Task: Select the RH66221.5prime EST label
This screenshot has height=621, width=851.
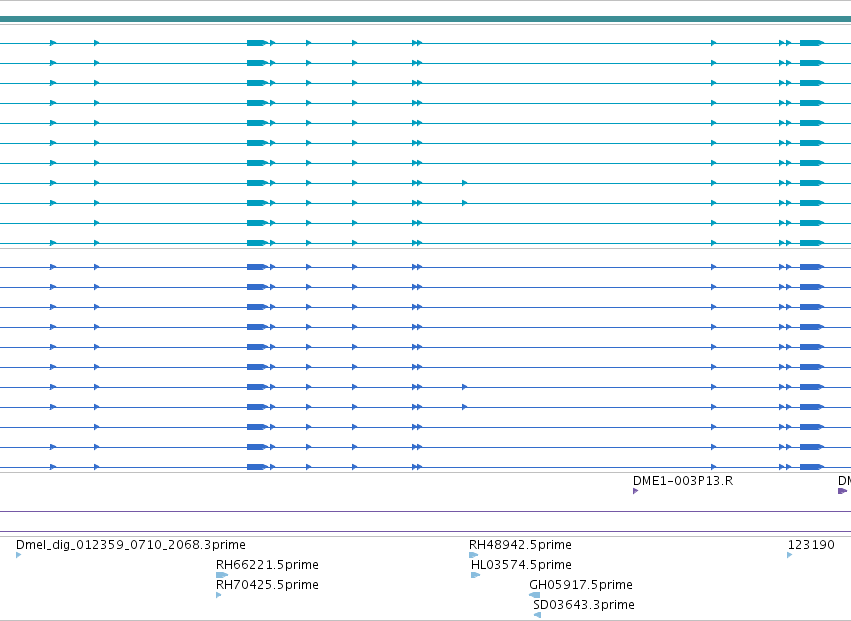Action: click(267, 565)
